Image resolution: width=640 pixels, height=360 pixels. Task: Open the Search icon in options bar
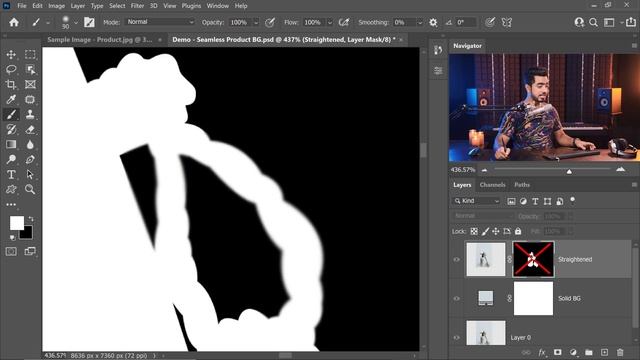click(x=593, y=22)
